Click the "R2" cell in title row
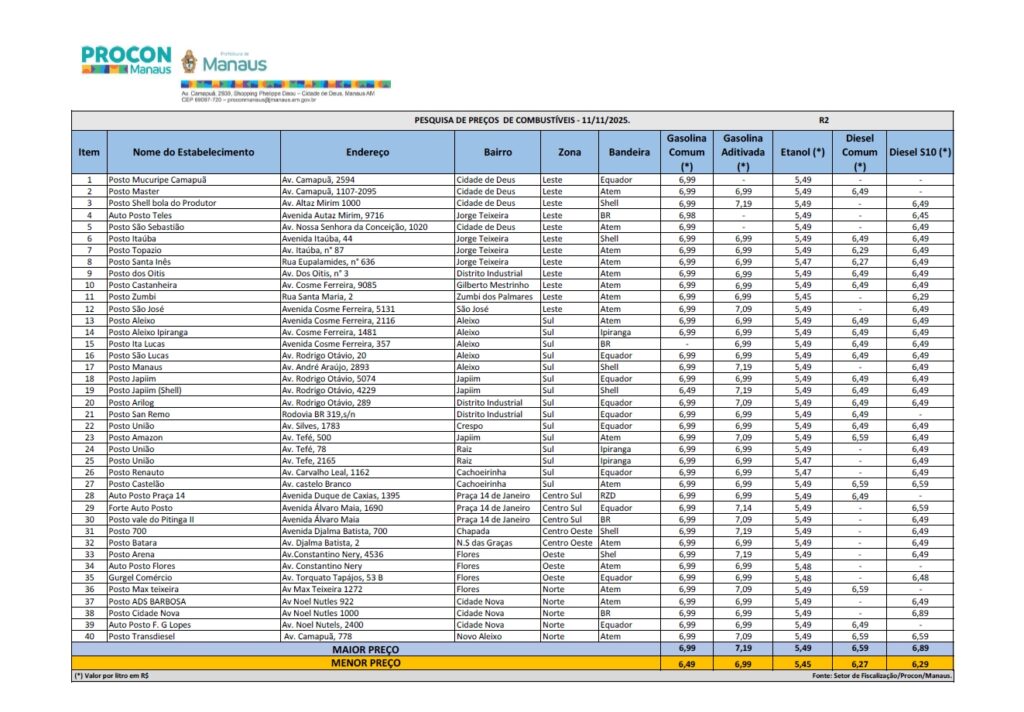Image resolution: width=1024 pixels, height=712 pixels. tap(823, 120)
